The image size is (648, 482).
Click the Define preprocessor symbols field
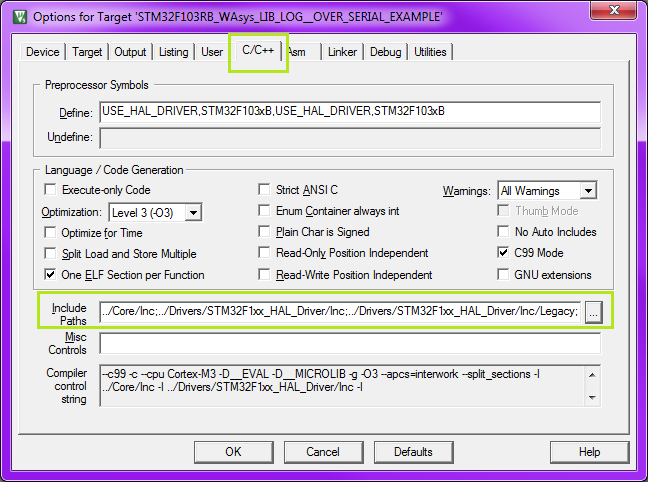coord(350,112)
